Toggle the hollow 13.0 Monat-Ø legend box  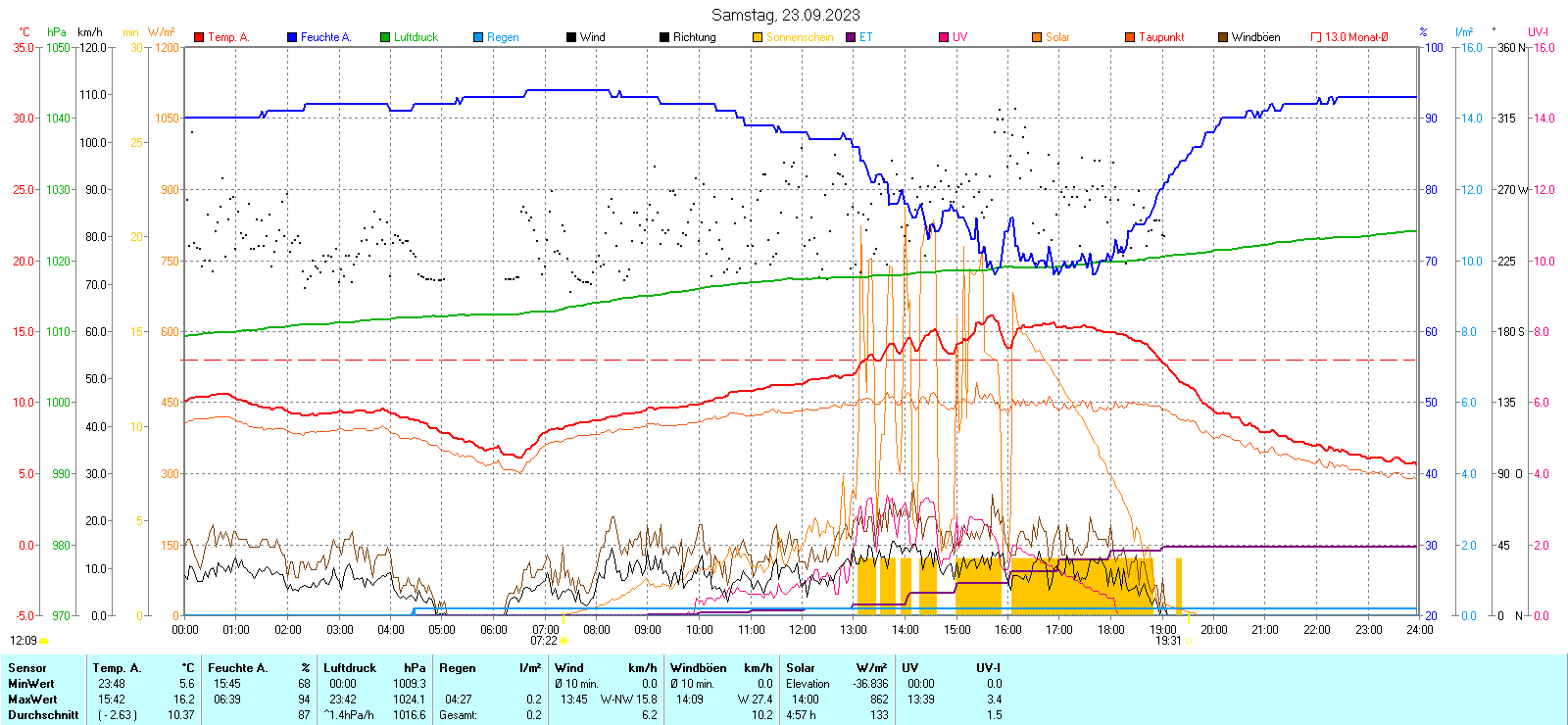pos(1316,37)
